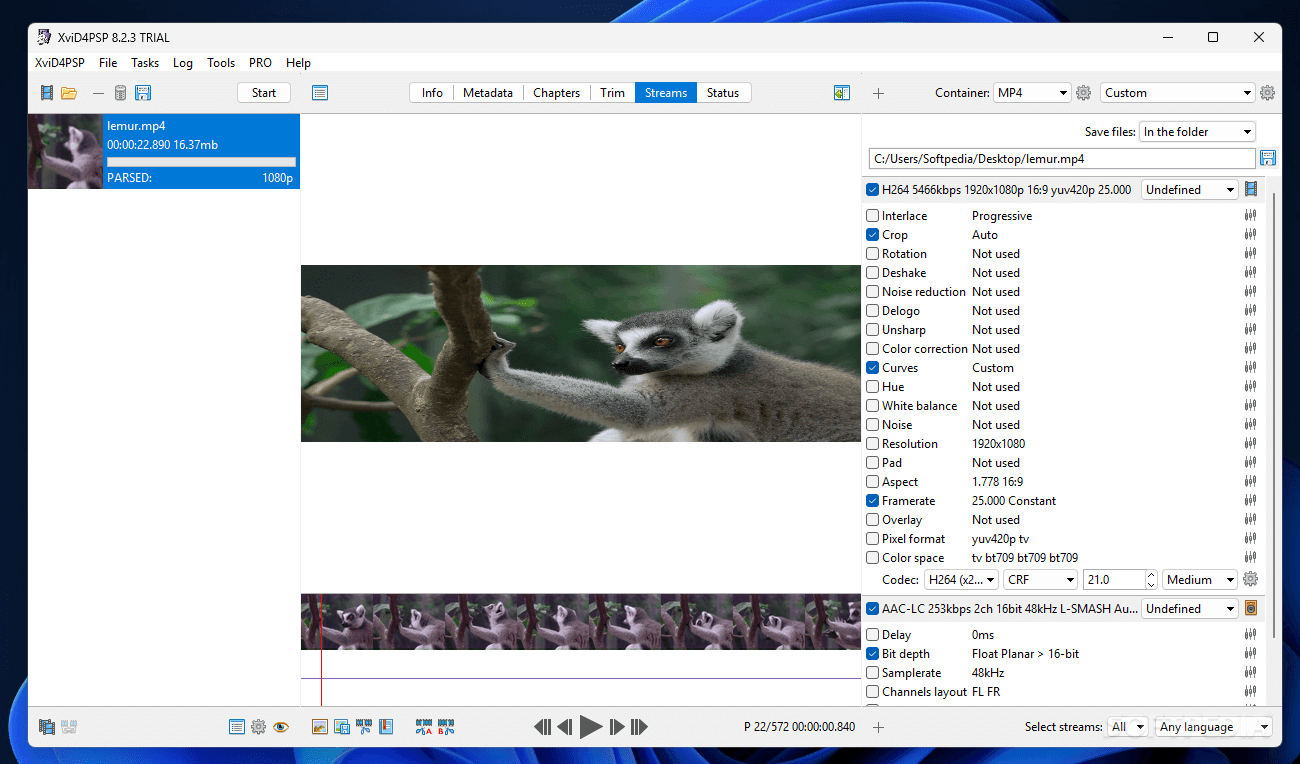Image resolution: width=1300 pixels, height=764 pixels.
Task: Click the floppy disk save icon in top toolbar
Action: click(x=143, y=93)
